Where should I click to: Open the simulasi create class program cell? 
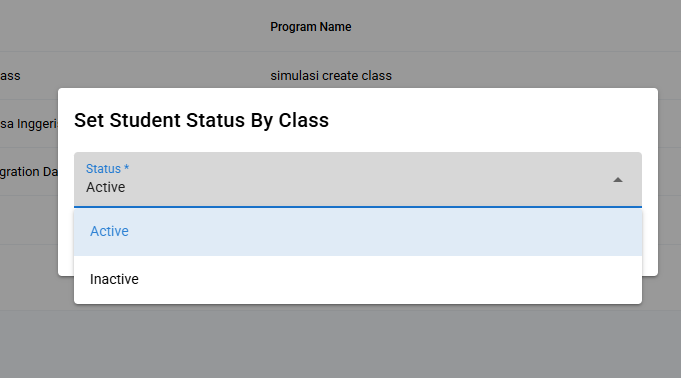point(331,76)
